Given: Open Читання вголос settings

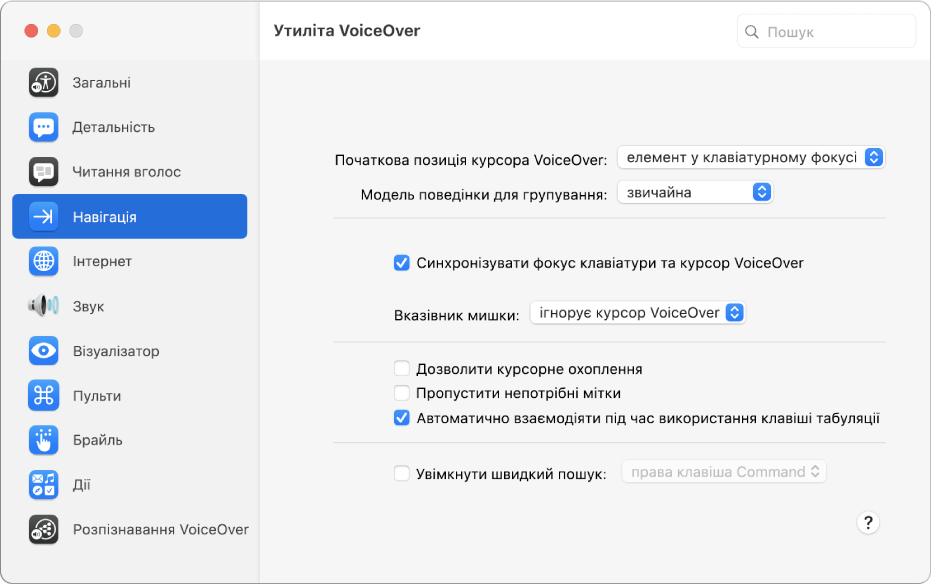Looking at the screenshot, I should [43, 171].
